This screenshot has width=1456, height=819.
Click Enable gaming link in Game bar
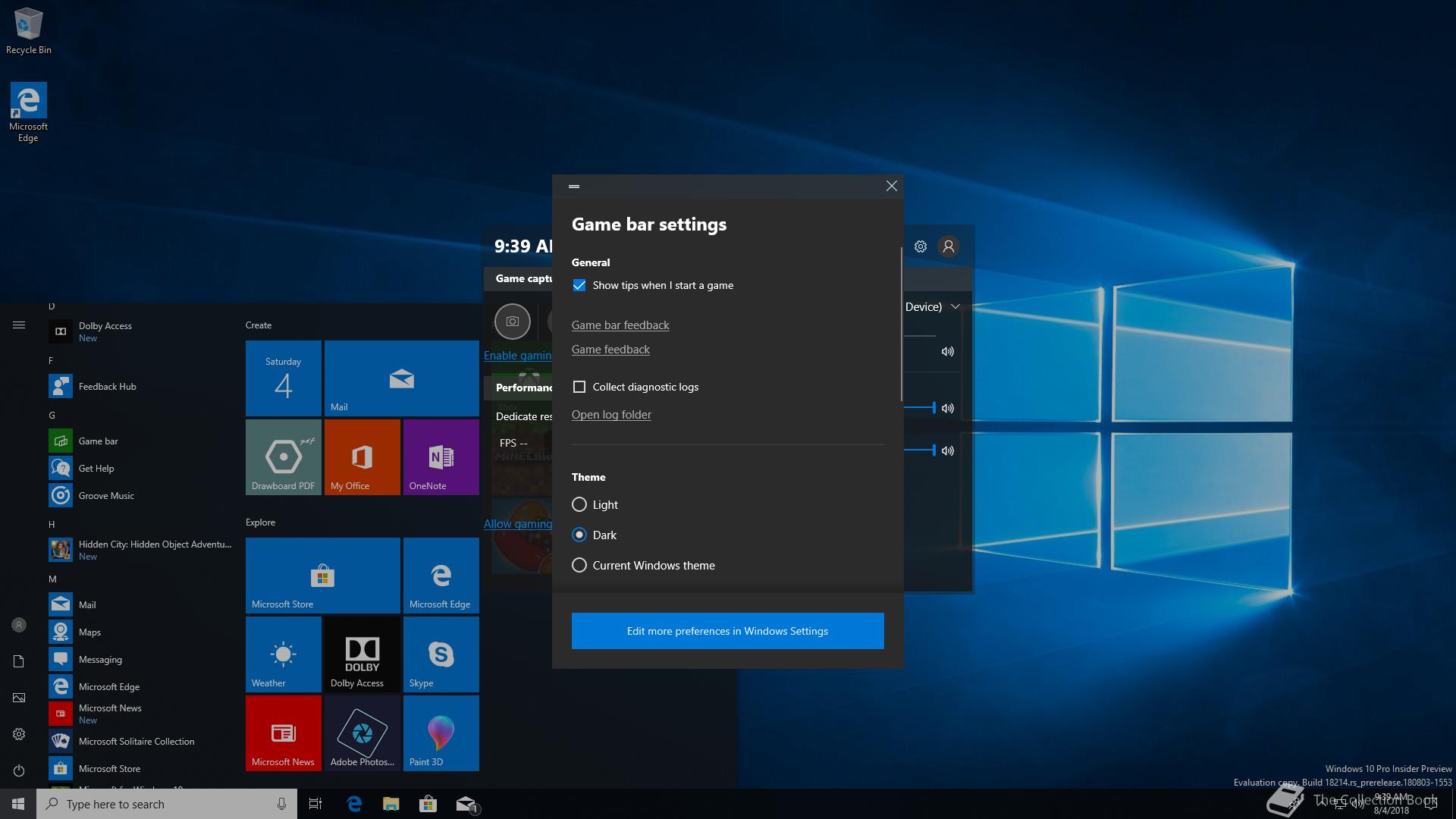(x=518, y=356)
